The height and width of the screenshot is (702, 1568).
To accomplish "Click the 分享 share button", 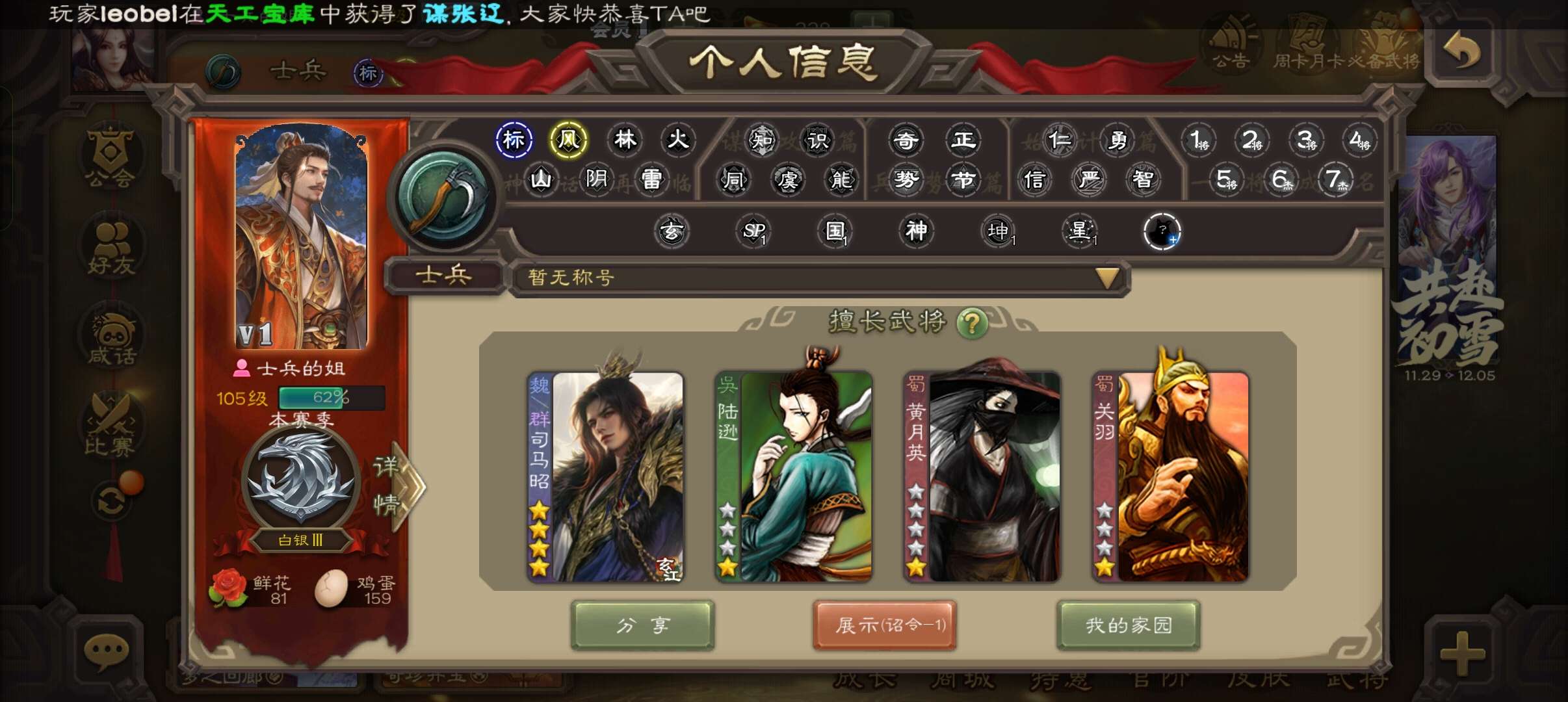I will click(642, 625).
